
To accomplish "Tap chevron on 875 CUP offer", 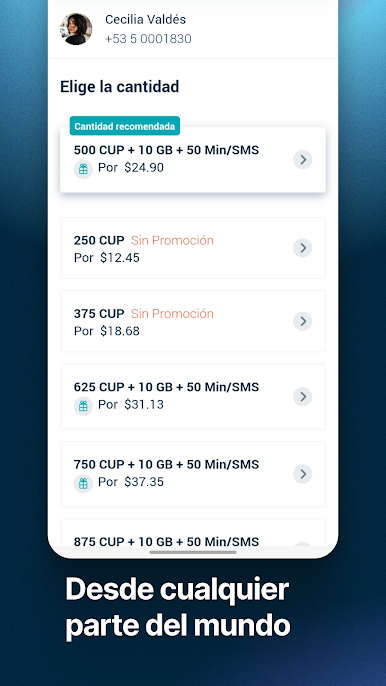I will (x=302, y=544).
